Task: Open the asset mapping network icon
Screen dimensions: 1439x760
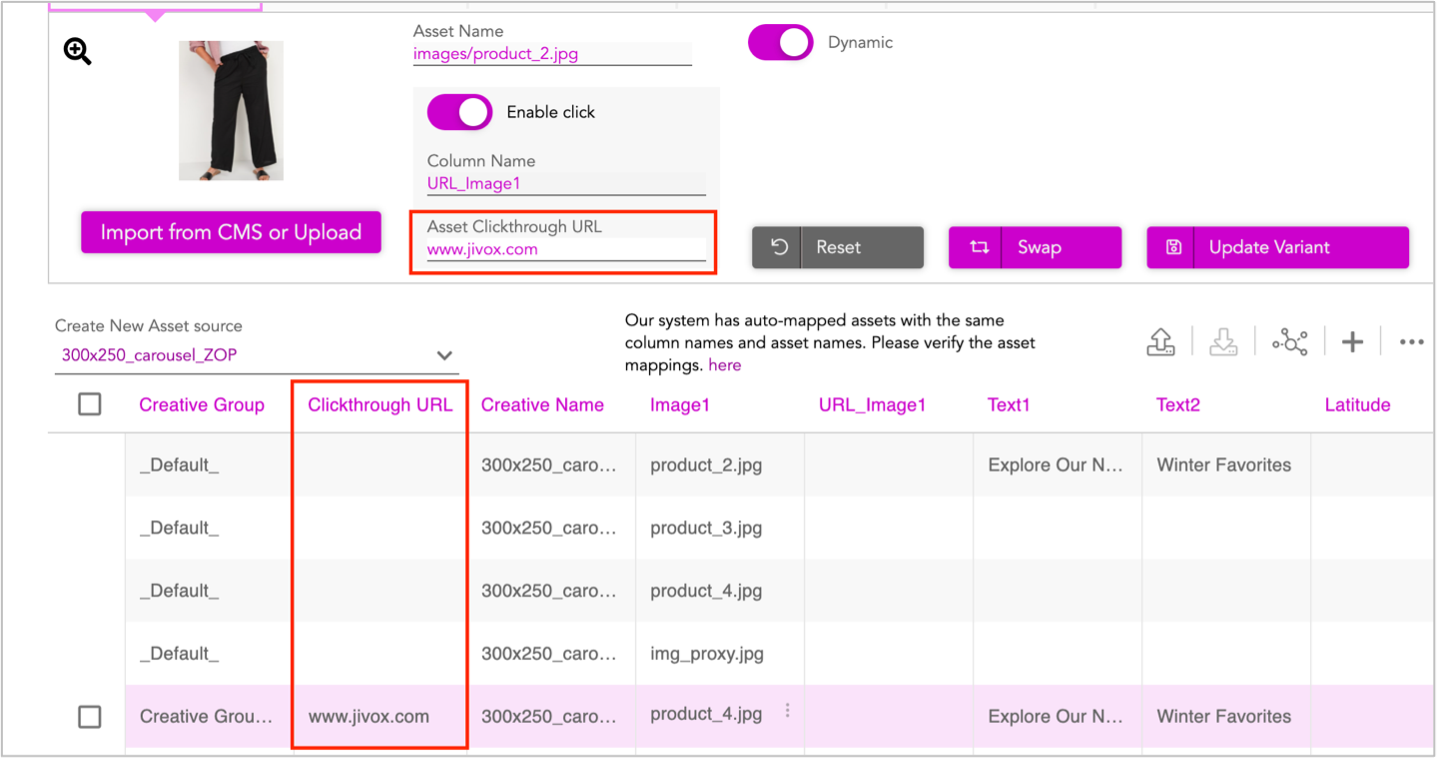Action: pos(1289,342)
